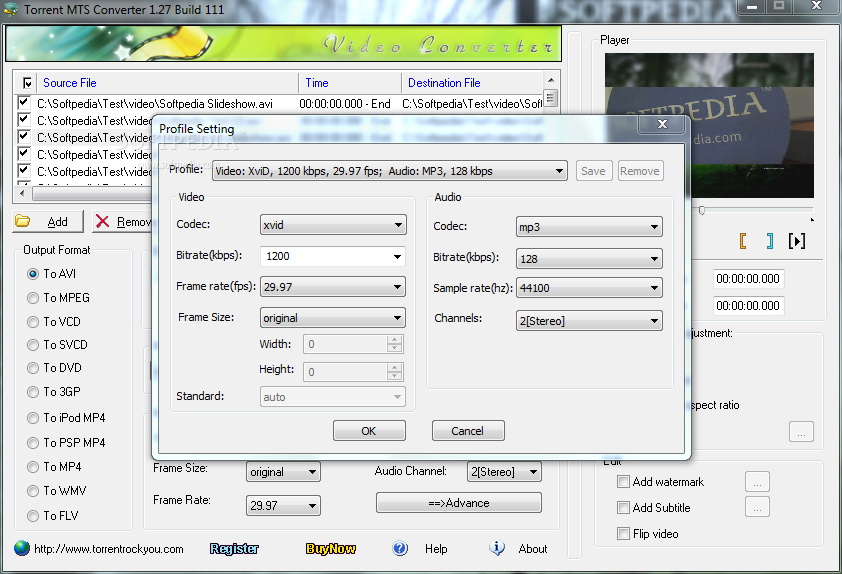Click the start time 00:00:00.000 field

pyautogui.click(x=748, y=279)
